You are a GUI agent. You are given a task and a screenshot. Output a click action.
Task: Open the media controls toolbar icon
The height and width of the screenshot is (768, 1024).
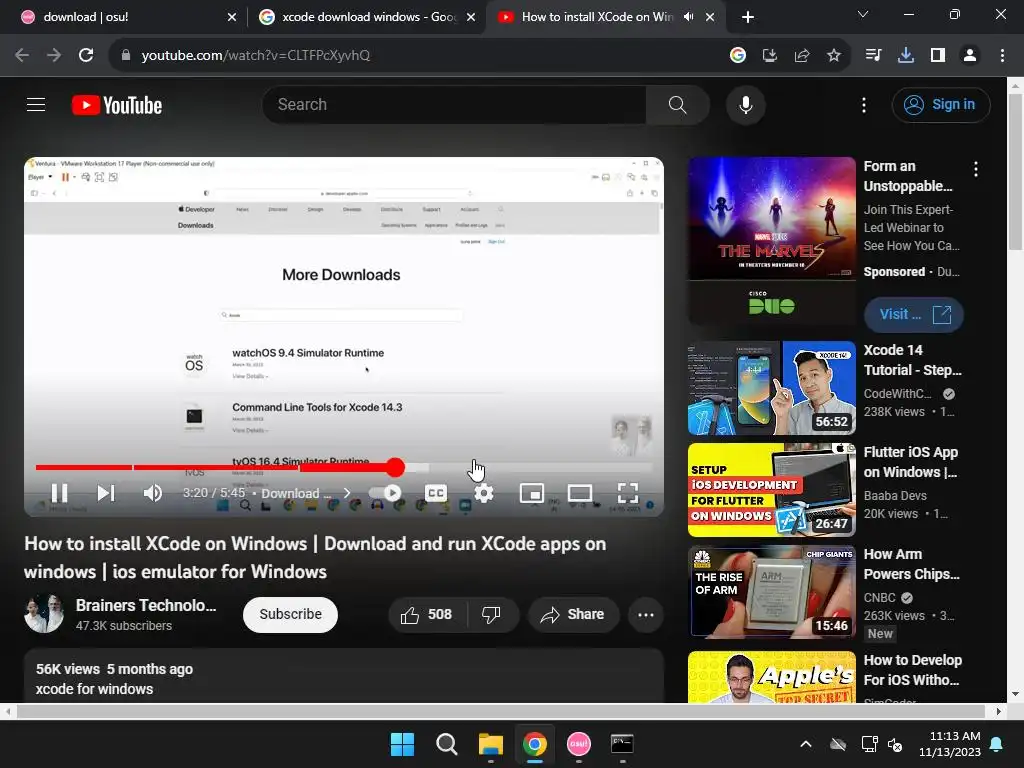pos(873,56)
